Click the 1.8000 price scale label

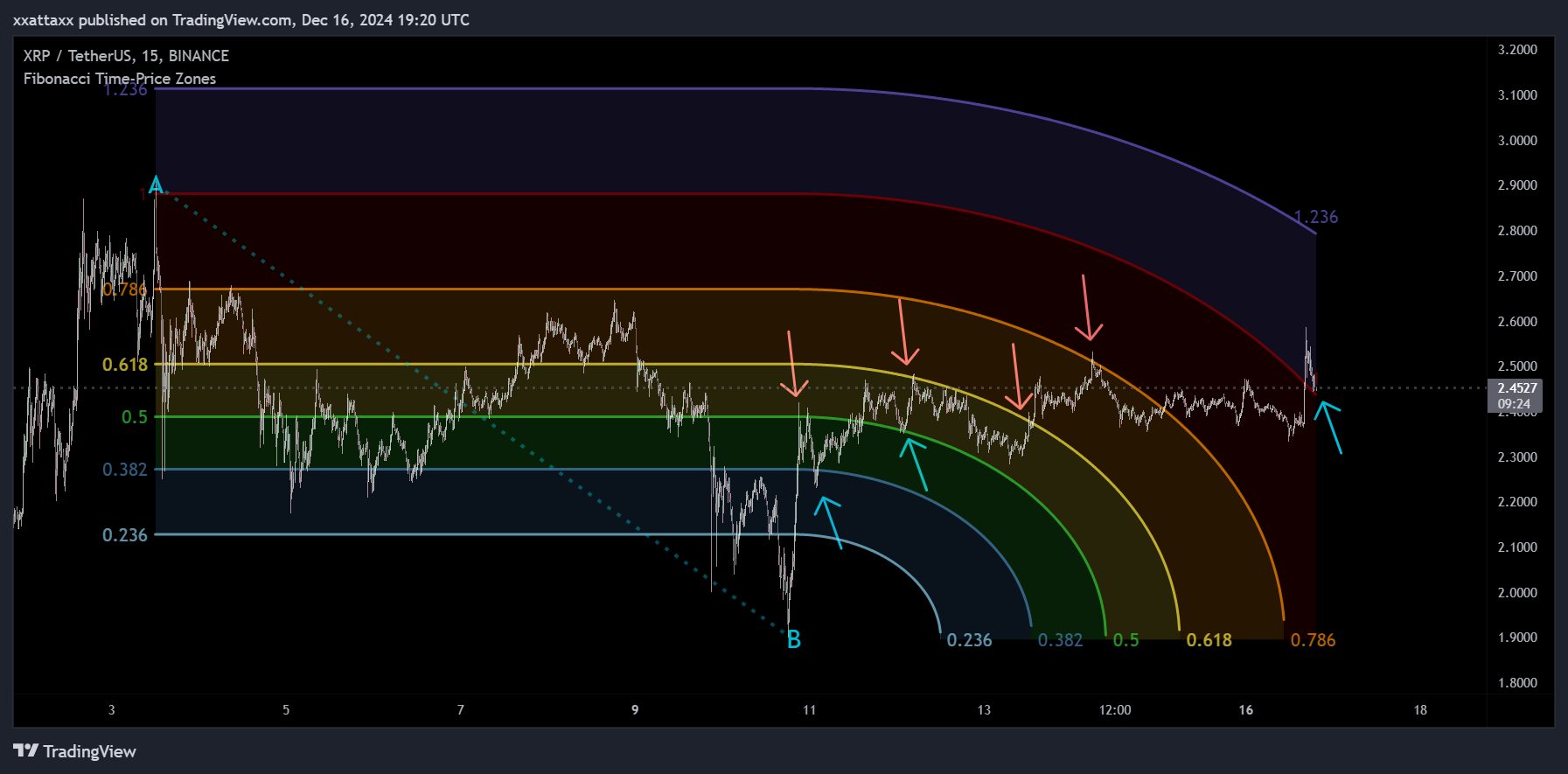click(1517, 683)
